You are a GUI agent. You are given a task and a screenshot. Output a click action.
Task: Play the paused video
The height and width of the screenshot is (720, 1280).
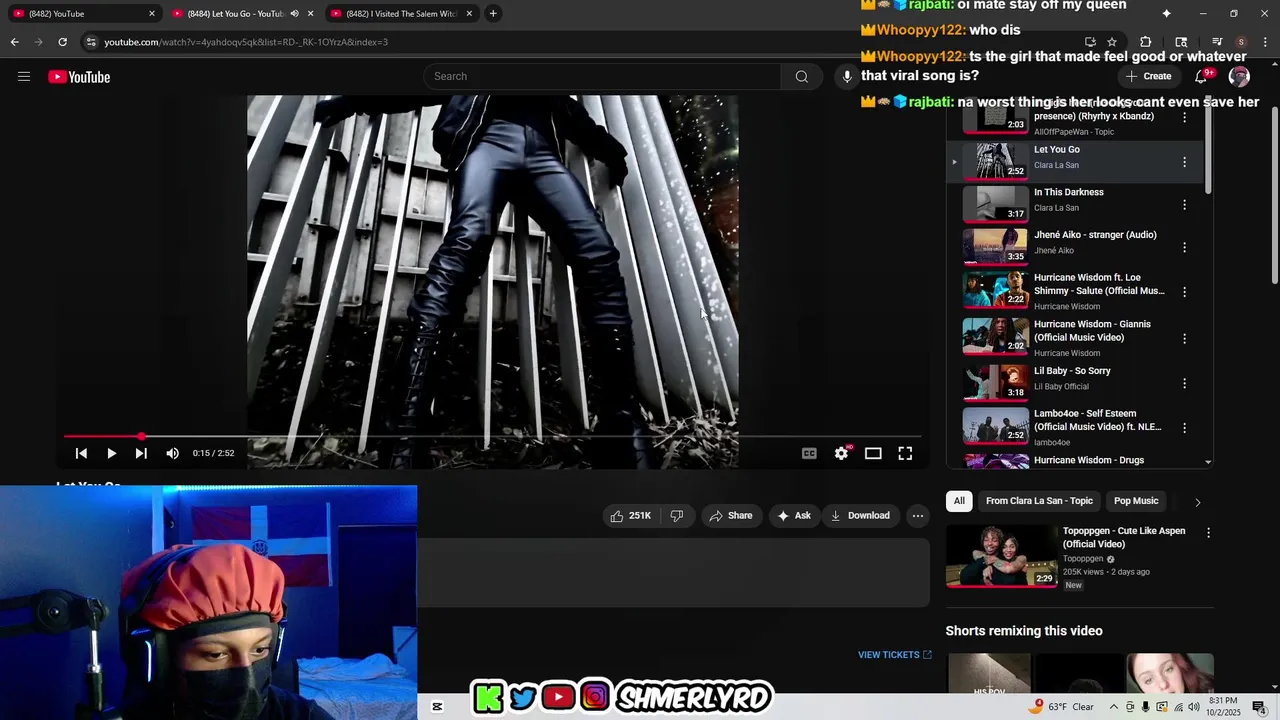coord(111,453)
